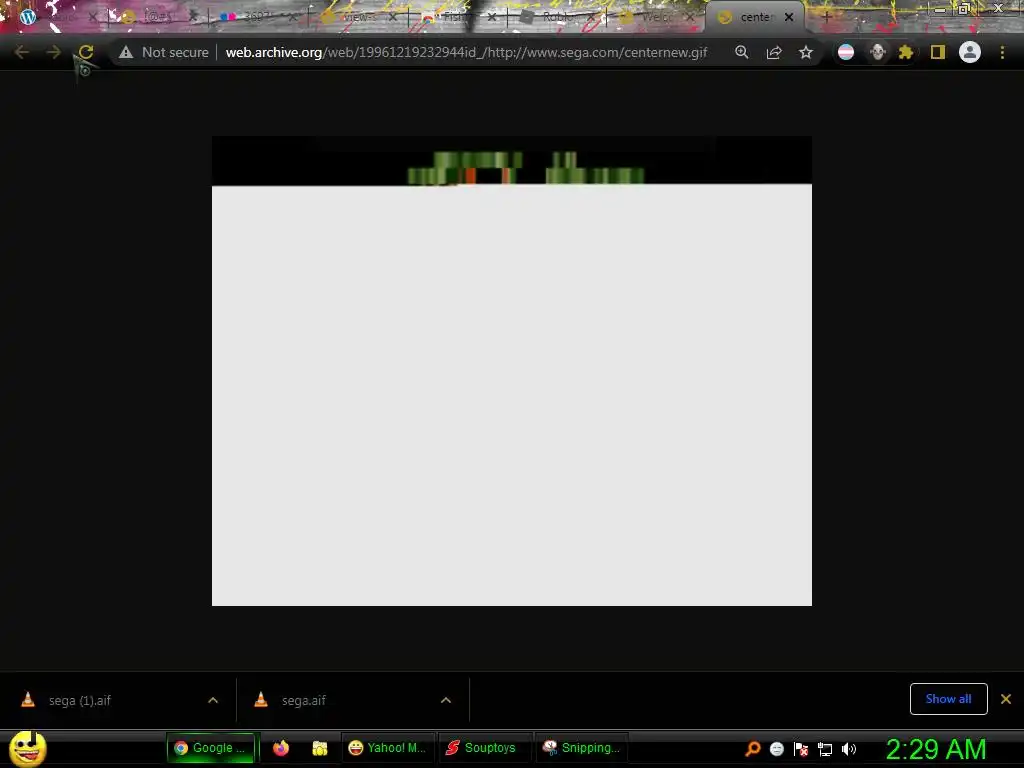Reload the archived Sega GIF page
The image size is (1024, 768).
[x=86, y=52]
